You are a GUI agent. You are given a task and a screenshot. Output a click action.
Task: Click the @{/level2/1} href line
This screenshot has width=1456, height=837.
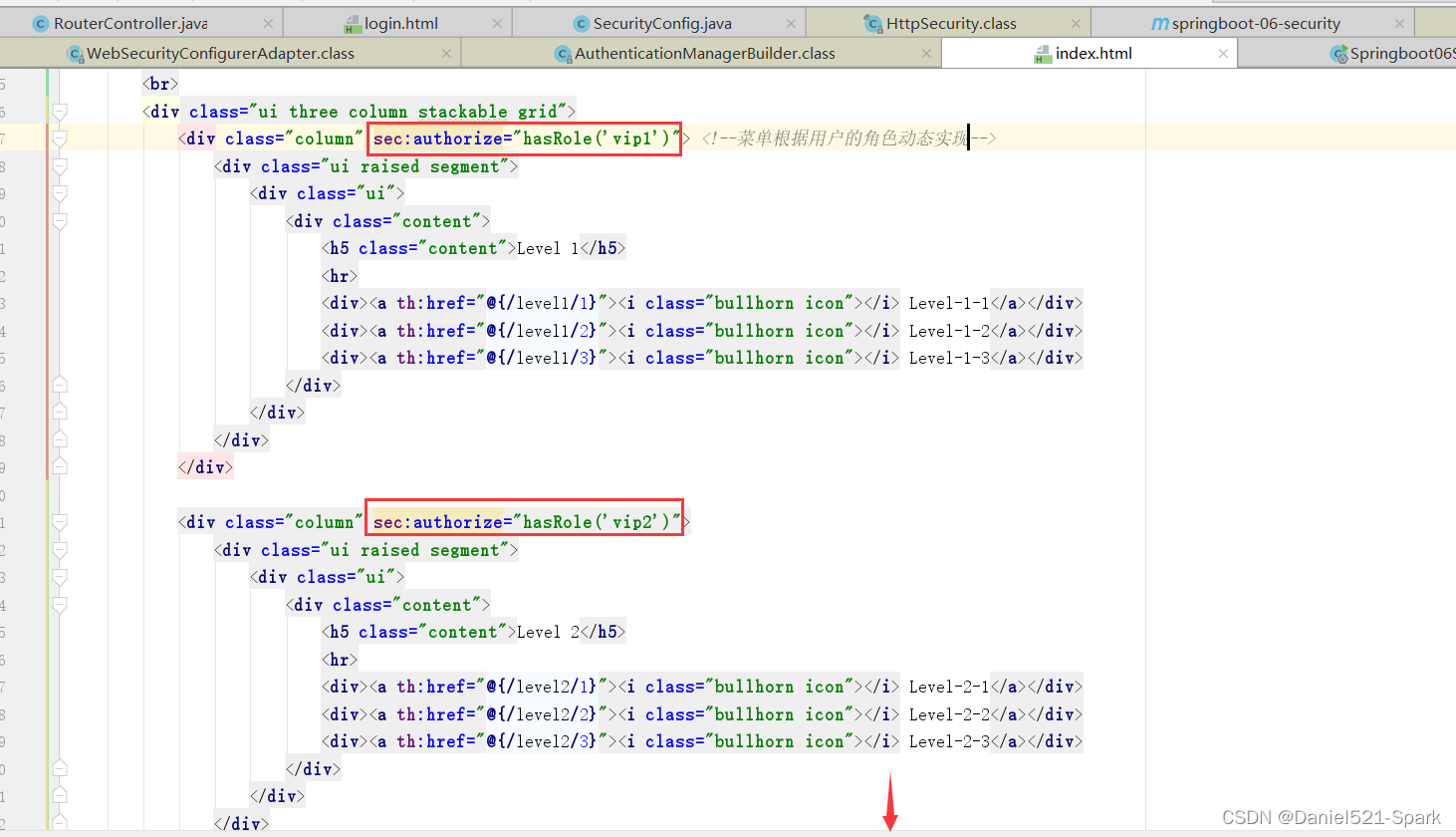click(702, 687)
